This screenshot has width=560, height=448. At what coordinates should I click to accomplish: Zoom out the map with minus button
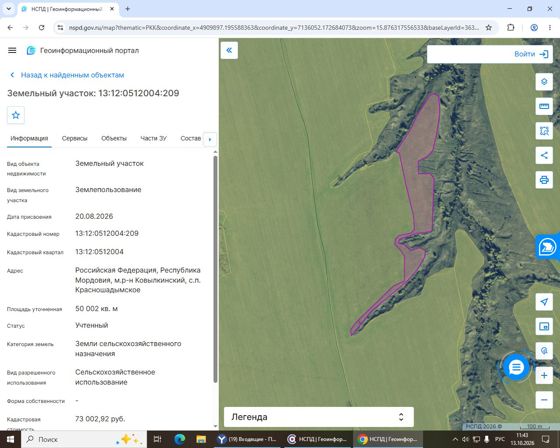coord(544,400)
